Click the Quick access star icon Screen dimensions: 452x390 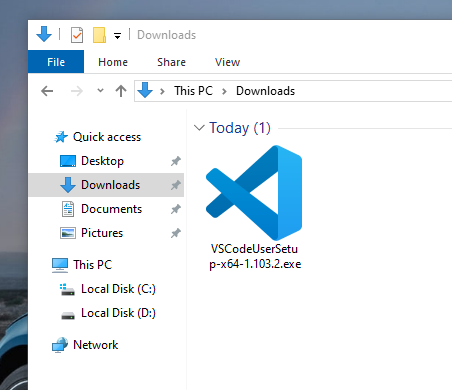click(x=61, y=137)
